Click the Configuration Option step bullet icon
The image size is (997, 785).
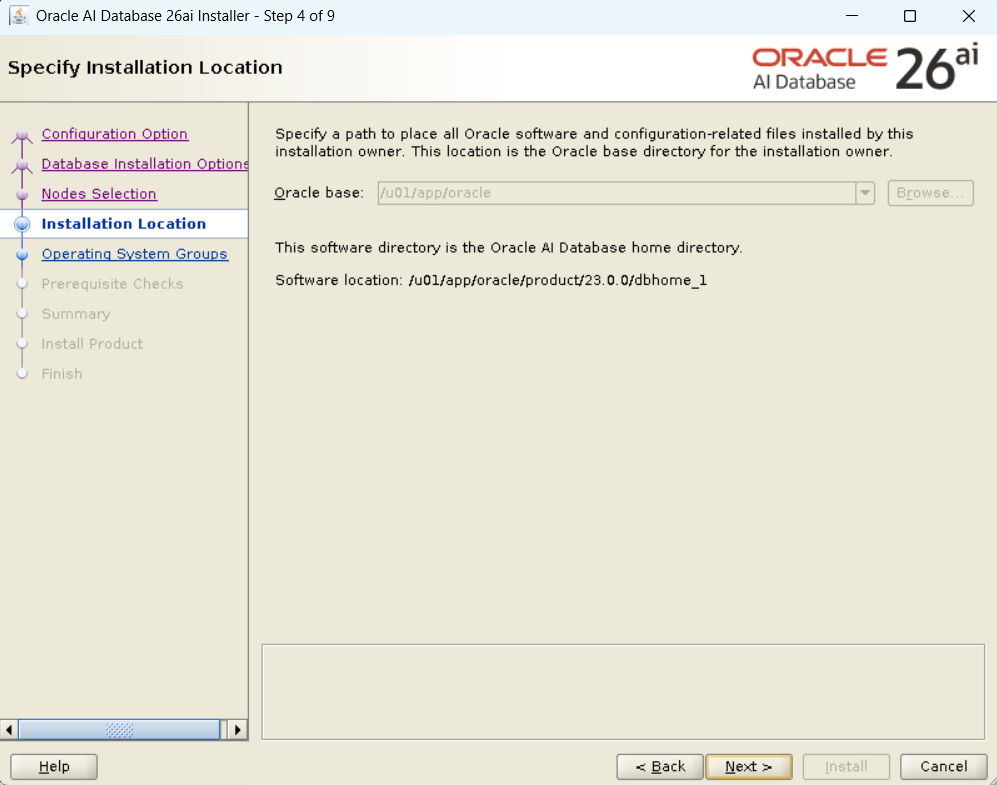tap(22, 136)
